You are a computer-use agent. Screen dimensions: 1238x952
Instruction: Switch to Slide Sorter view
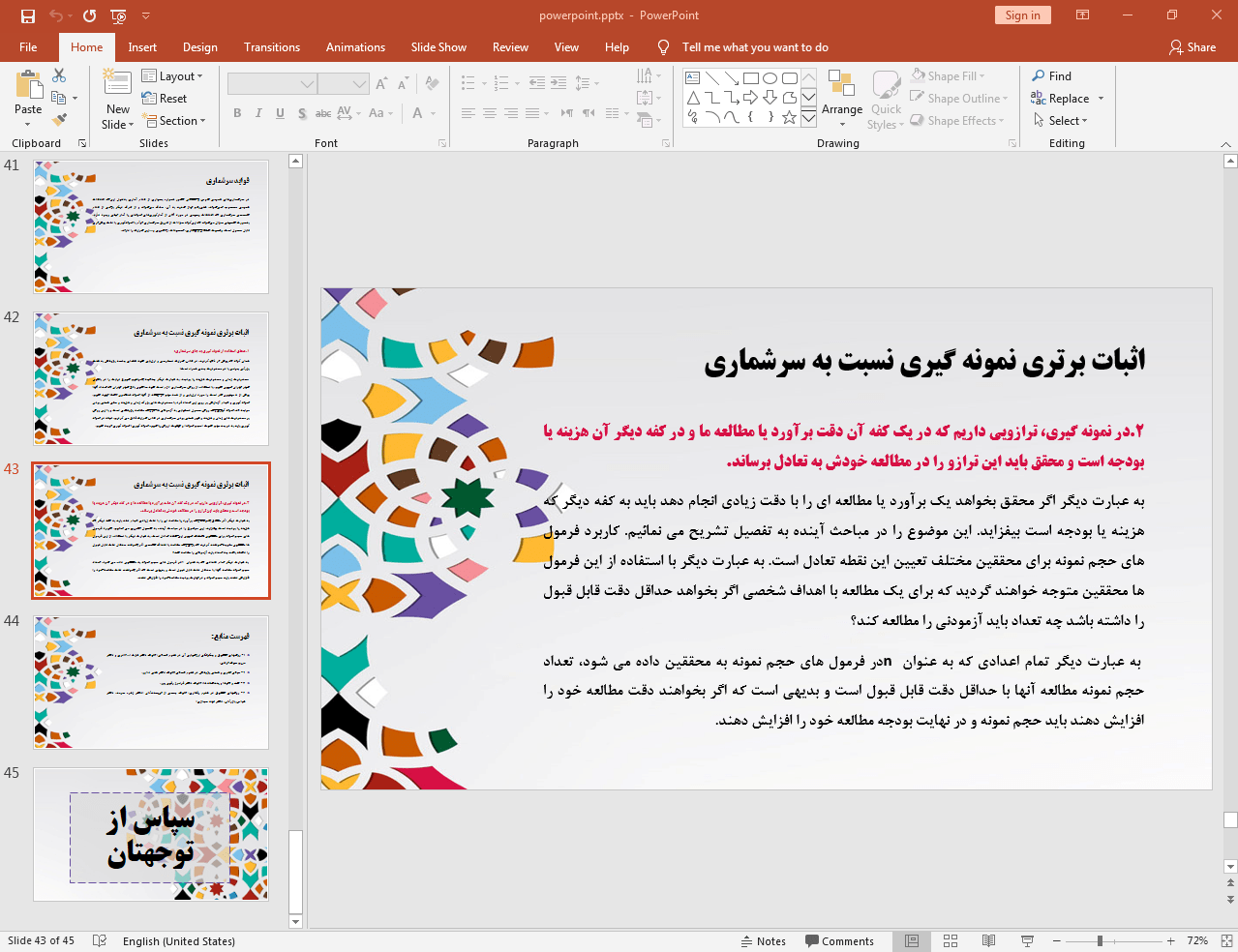coord(951,940)
